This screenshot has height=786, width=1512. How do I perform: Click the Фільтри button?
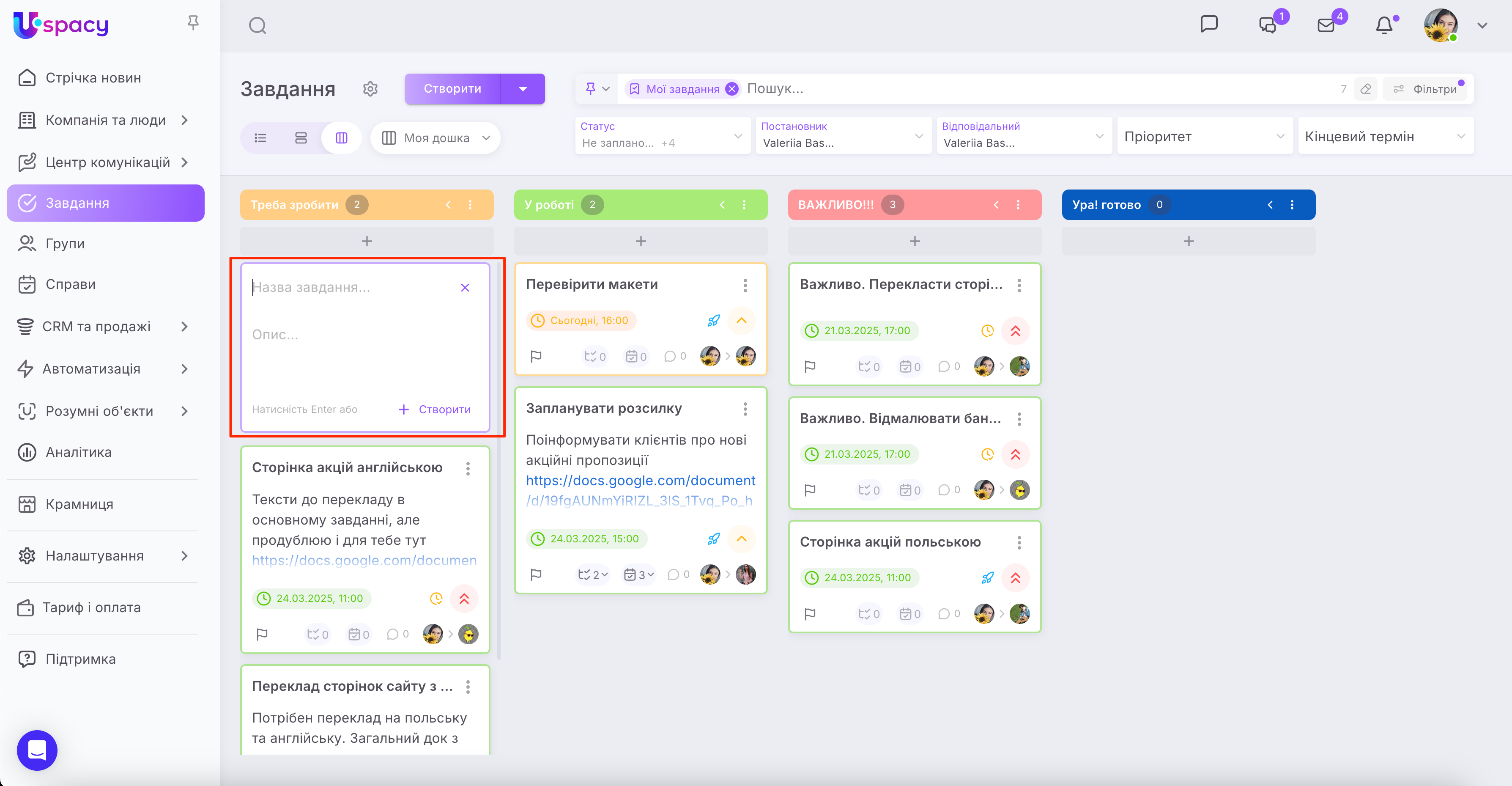tap(1427, 89)
